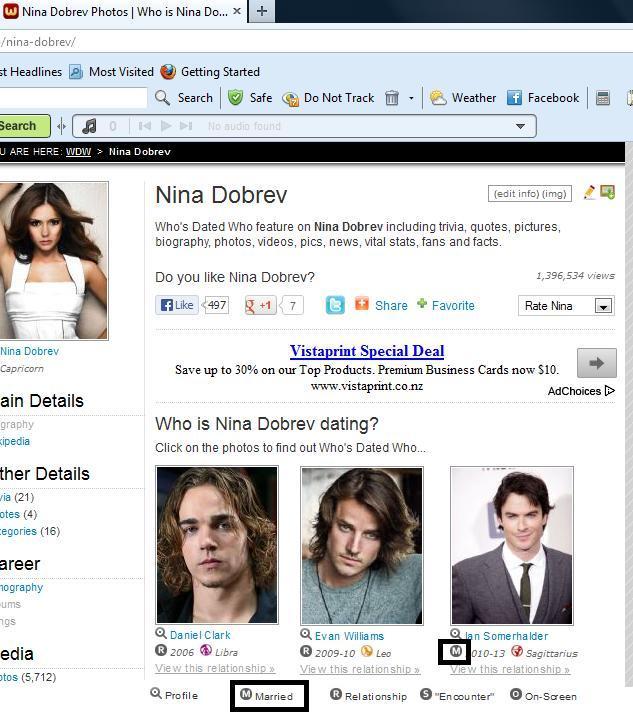The width and height of the screenshot is (633, 712).
Task: Click the music note icon
Action: click(89, 126)
